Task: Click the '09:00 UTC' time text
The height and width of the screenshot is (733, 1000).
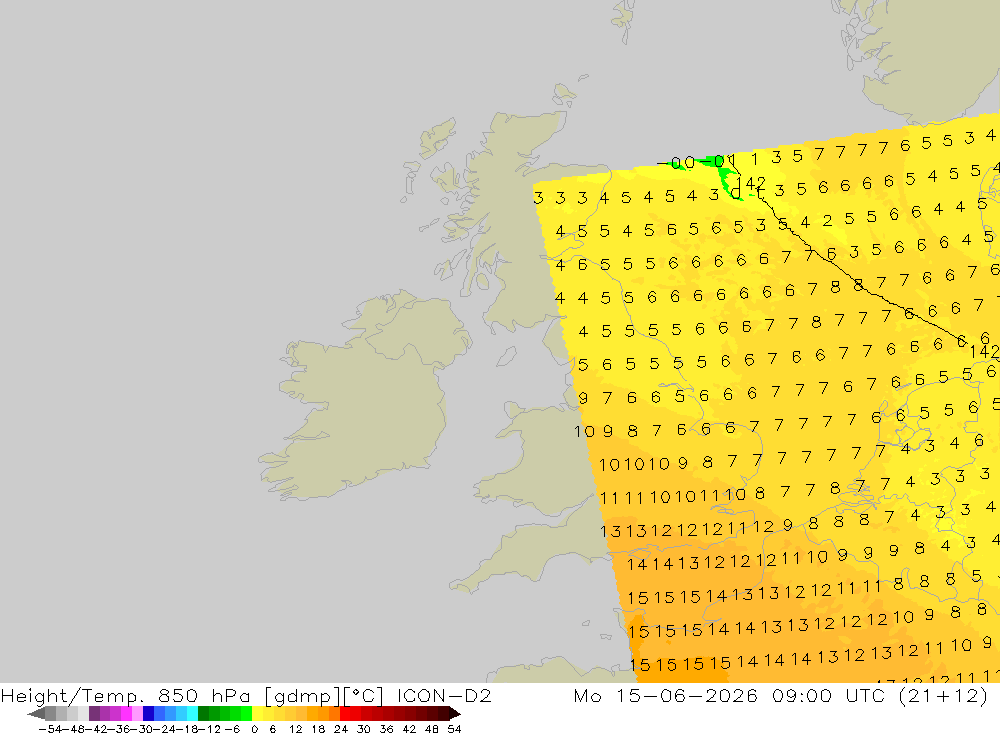Action: coord(830,695)
